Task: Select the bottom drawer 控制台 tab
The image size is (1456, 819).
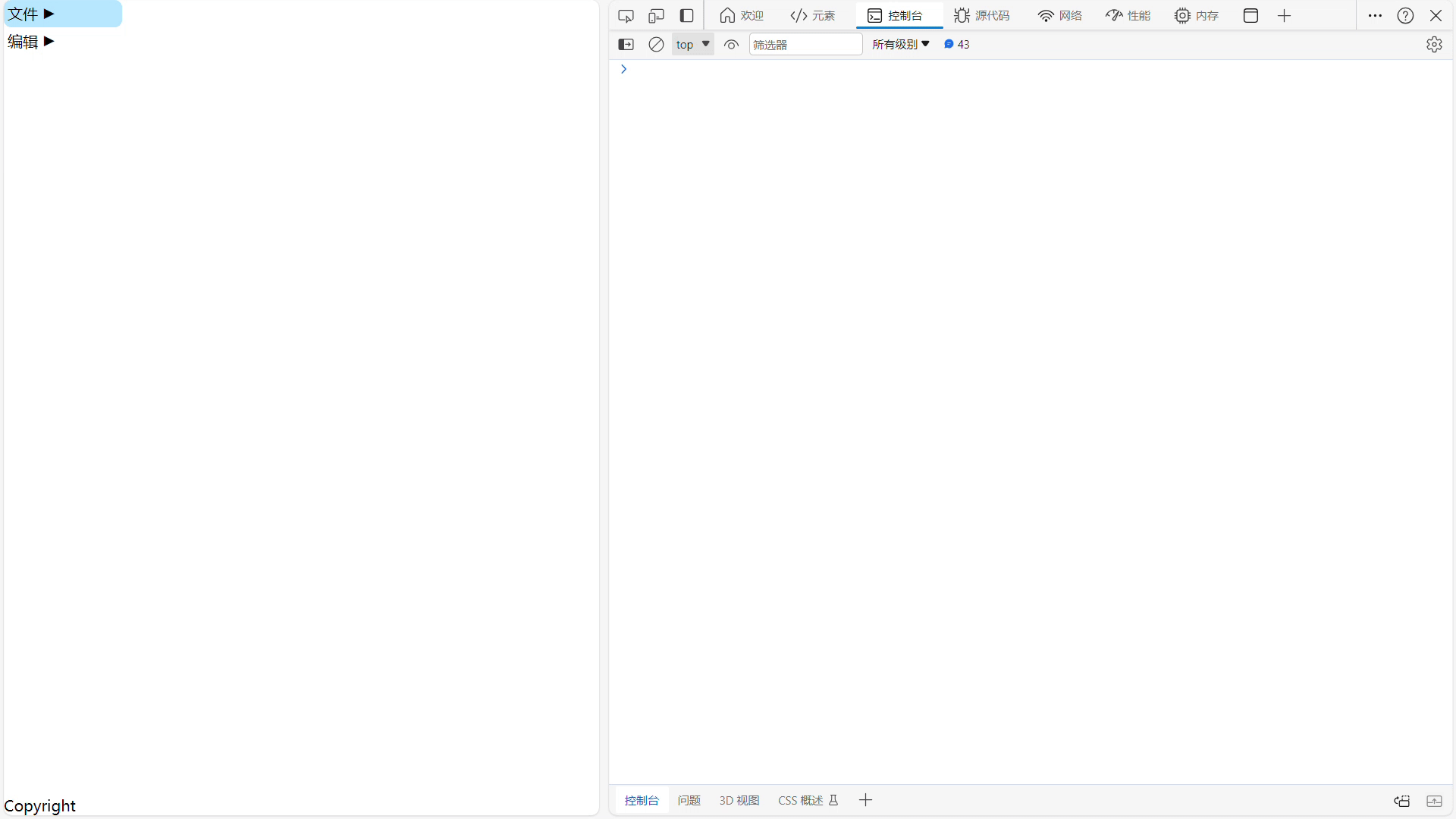Action: 642,801
